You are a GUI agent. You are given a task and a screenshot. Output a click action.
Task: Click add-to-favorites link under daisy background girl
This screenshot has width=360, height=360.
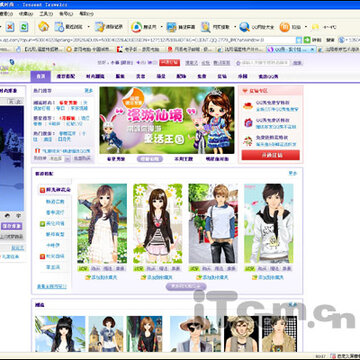160,277
